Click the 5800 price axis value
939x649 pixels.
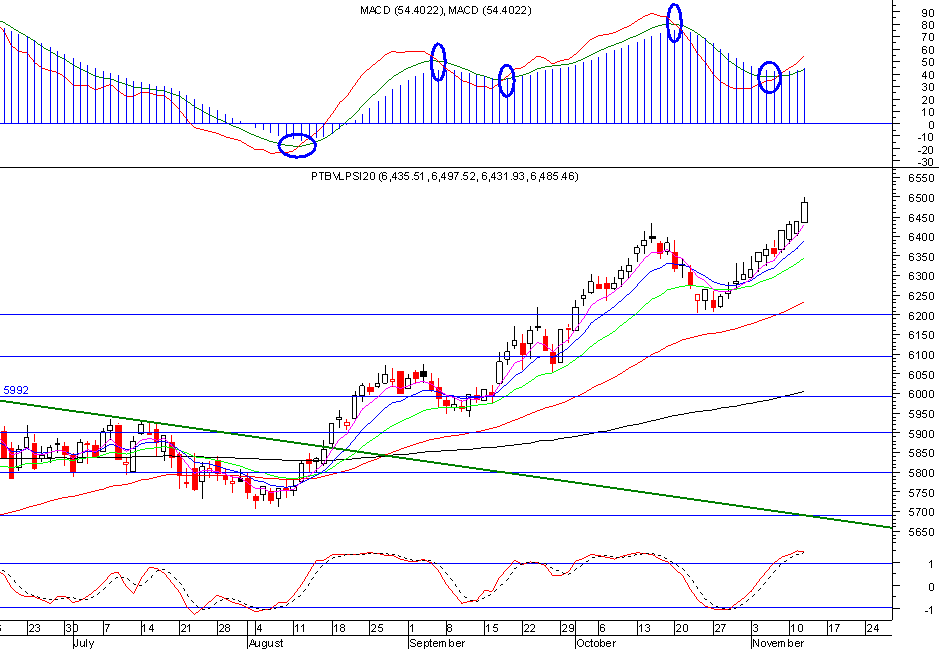point(921,473)
